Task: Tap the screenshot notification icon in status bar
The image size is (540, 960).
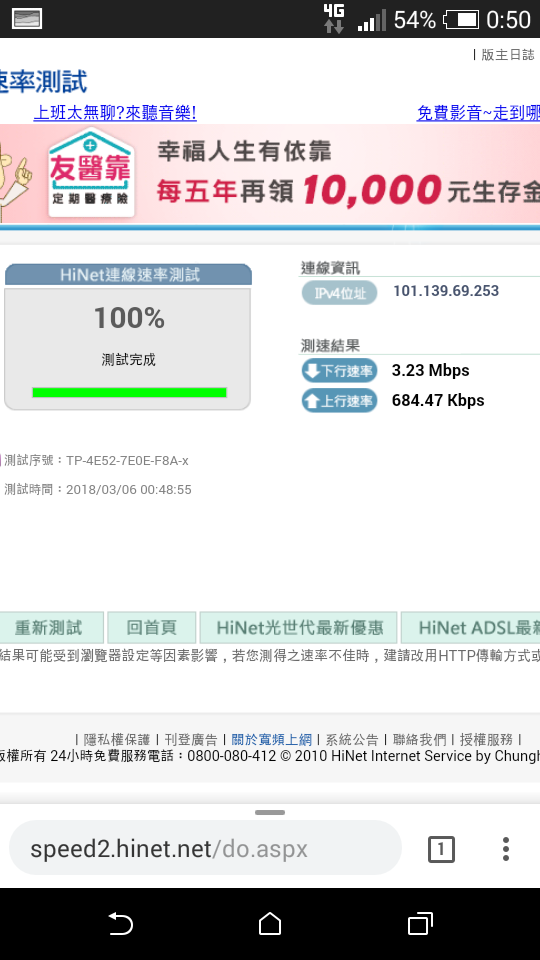Action: 27,19
